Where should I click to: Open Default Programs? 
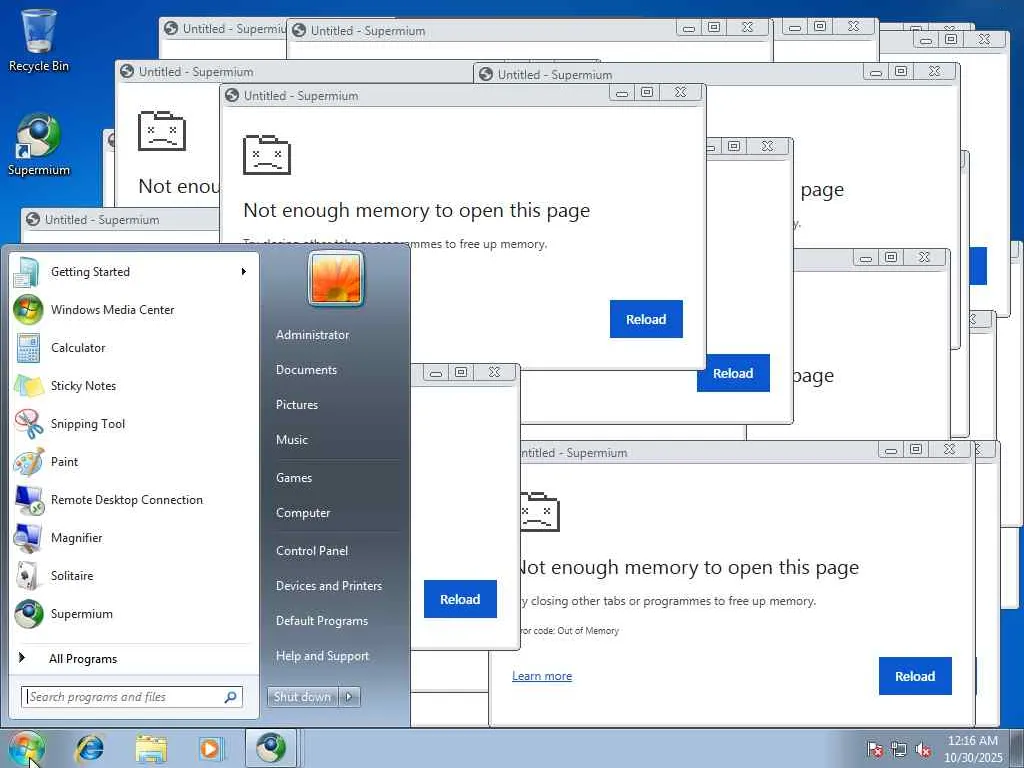[x=322, y=621]
